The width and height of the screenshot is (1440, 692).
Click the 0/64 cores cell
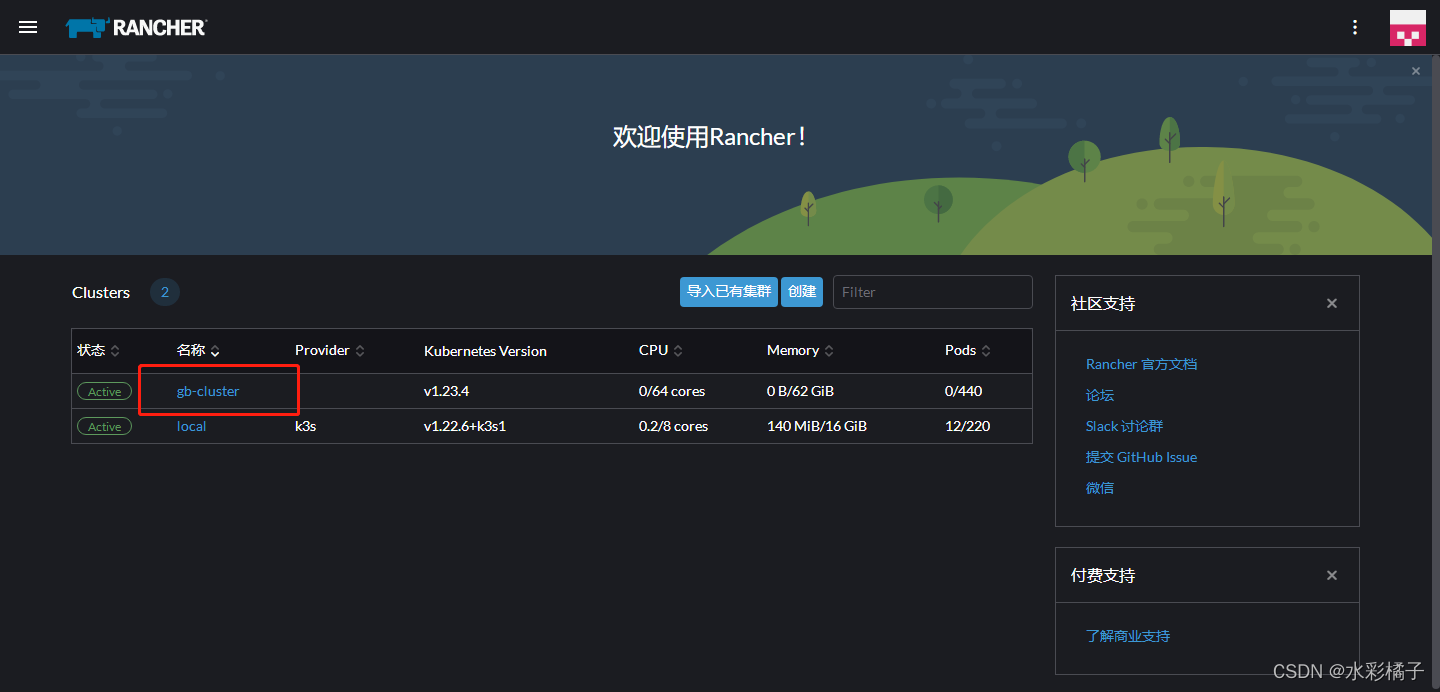tap(672, 391)
